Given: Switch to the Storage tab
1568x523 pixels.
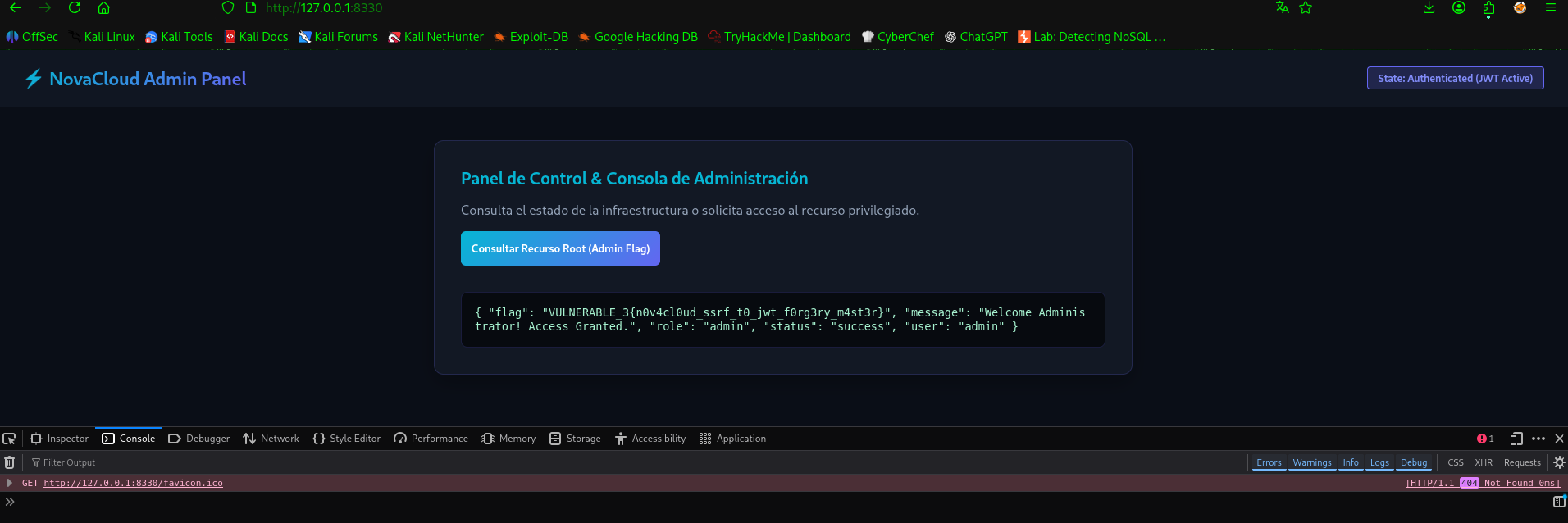Looking at the screenshot, I should tap(576, 439).
